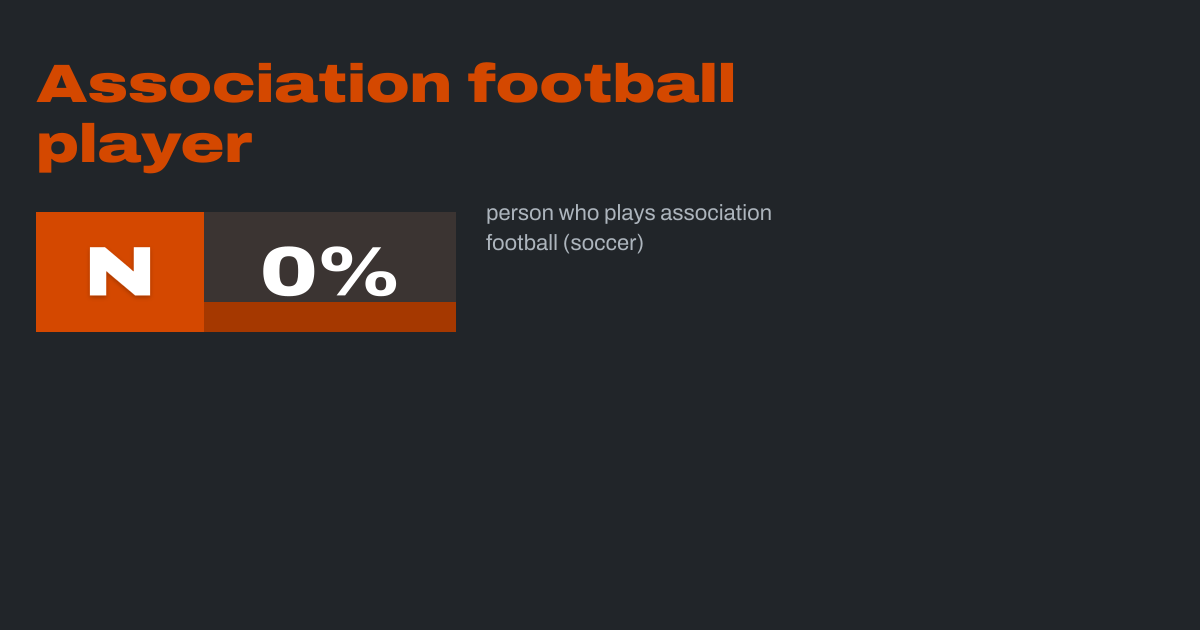Click the word "plays" in the description
1200x630 pixels.
click(x=629, y=214)
